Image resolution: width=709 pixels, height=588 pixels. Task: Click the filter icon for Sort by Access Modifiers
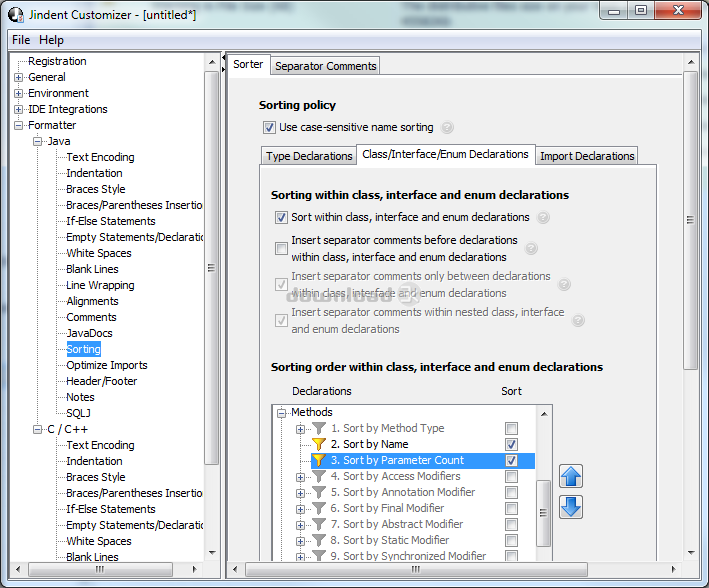(319, 476)
